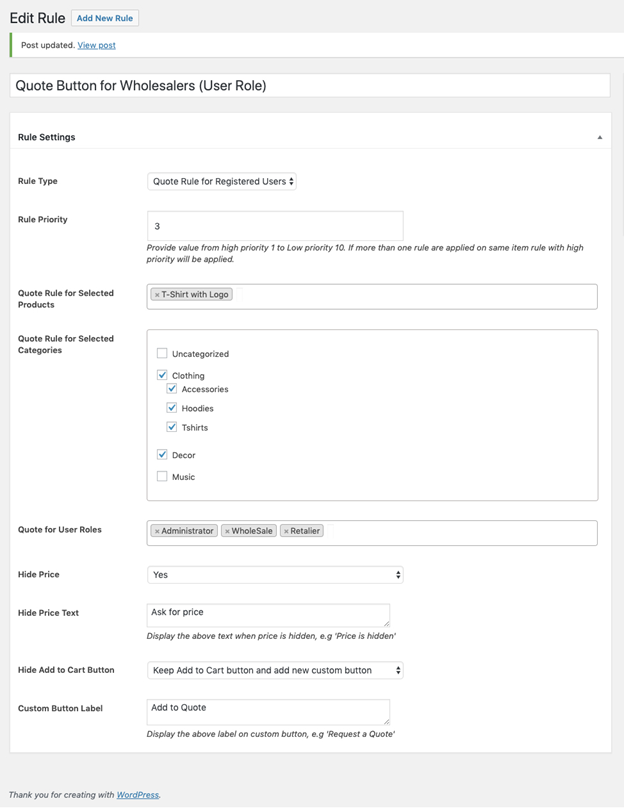
Task: Edit the rule title field
Action: [x=310, y=86]
